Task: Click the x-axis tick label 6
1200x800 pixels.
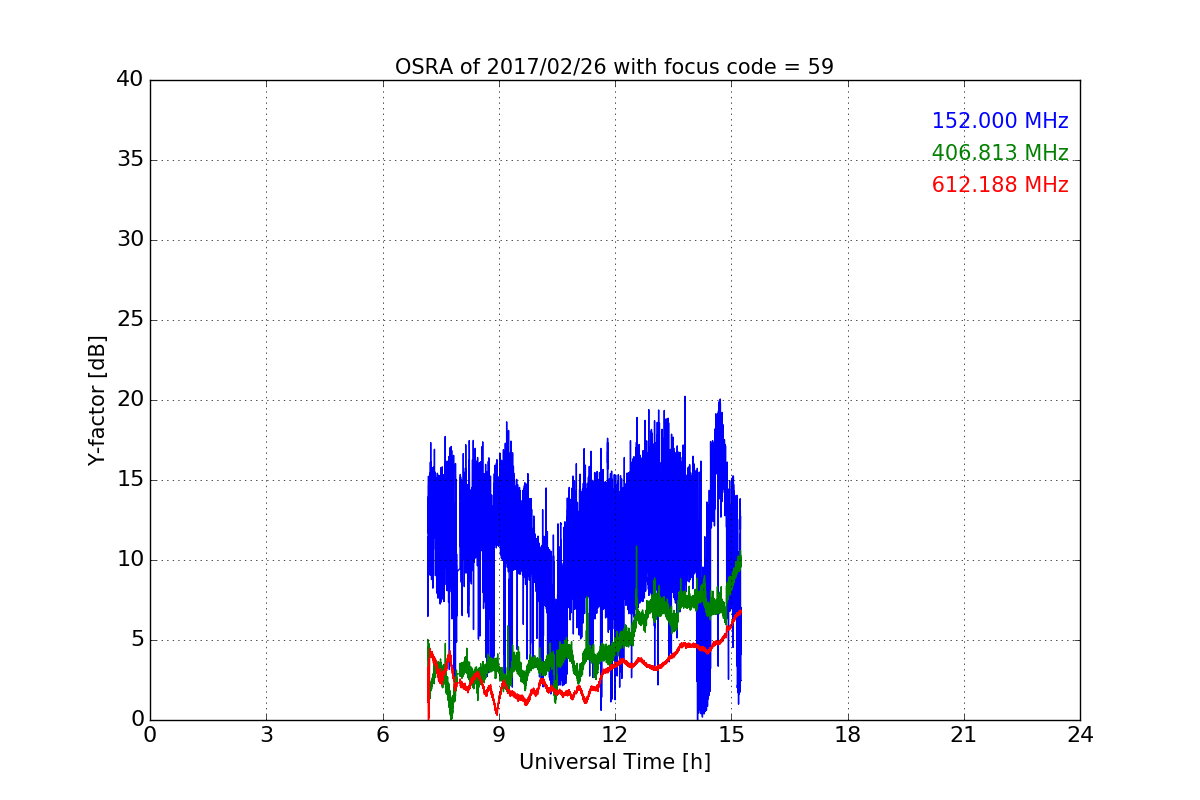Action: coord(382,734)
